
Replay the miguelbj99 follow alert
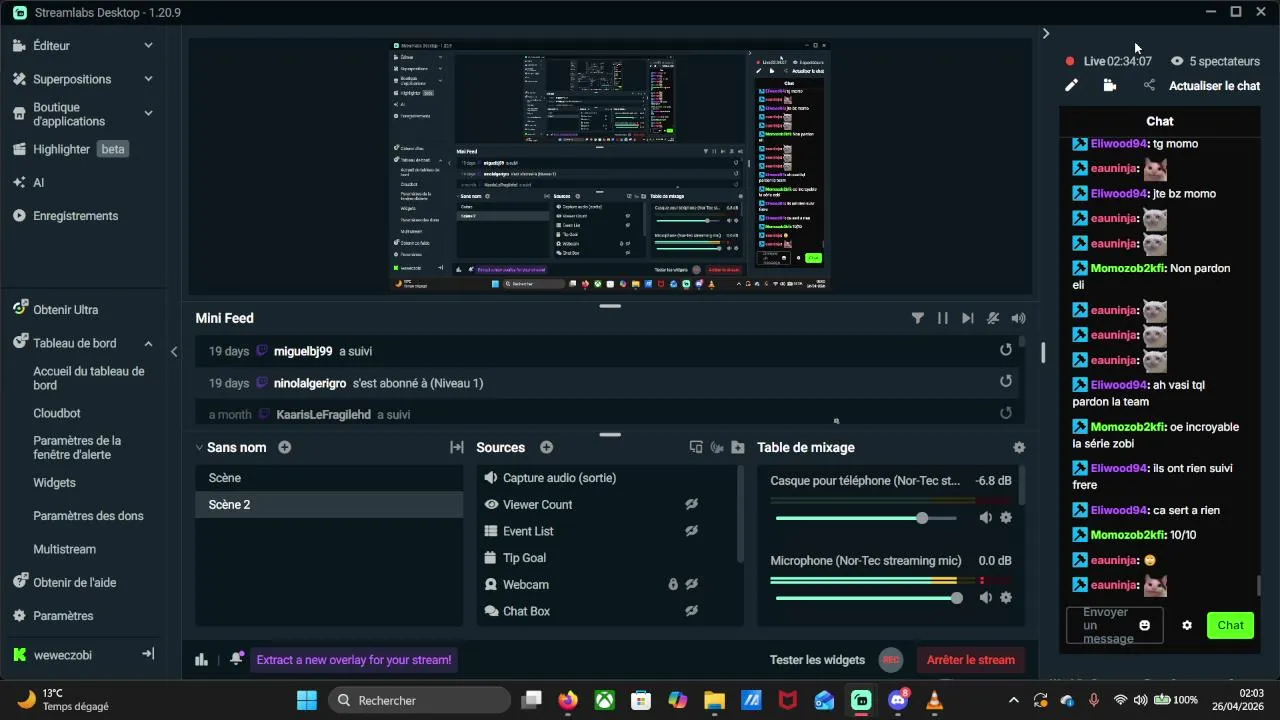point(1006,350)
